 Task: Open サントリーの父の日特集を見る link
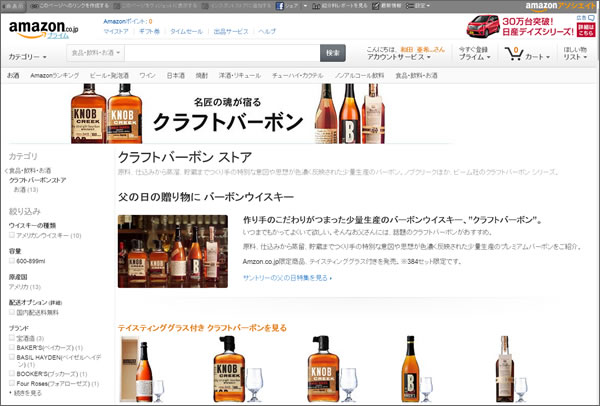(287, 278)
